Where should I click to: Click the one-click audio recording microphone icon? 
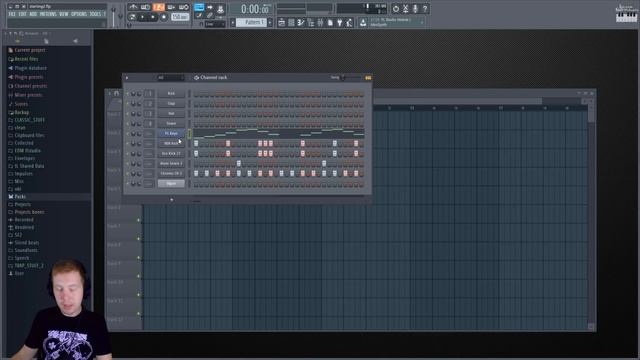(415, 9)
